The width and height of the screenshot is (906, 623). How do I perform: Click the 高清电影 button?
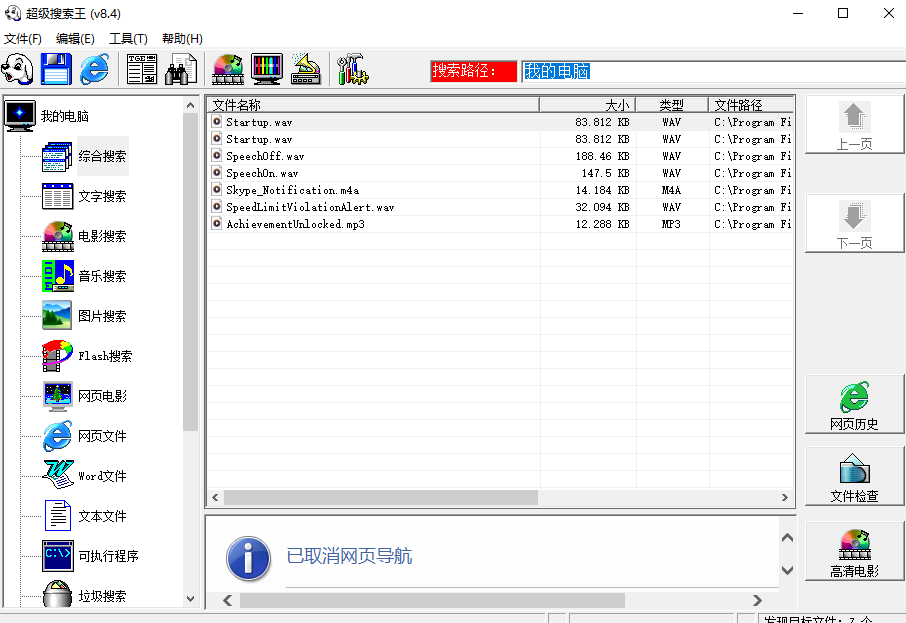[854, 551]
